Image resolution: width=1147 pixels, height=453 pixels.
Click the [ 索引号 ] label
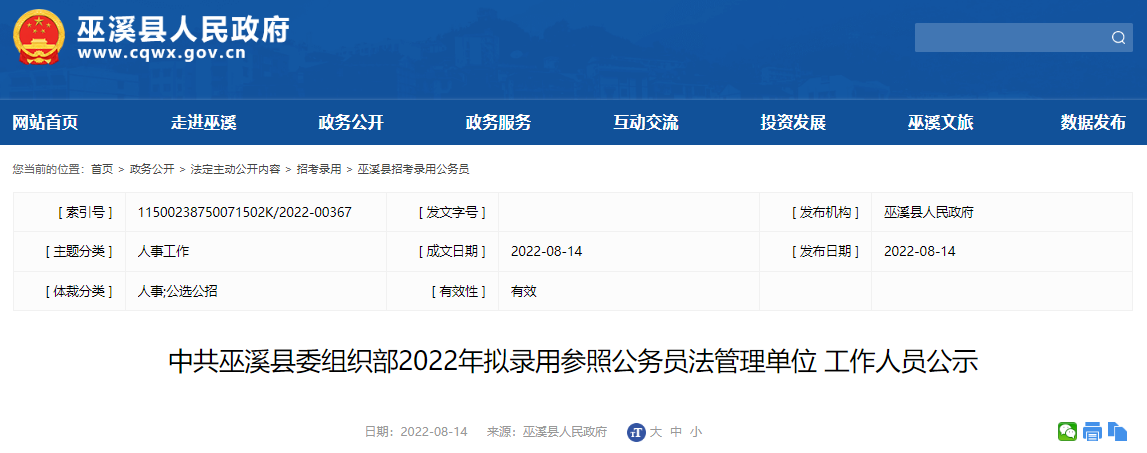click(85, 212)
